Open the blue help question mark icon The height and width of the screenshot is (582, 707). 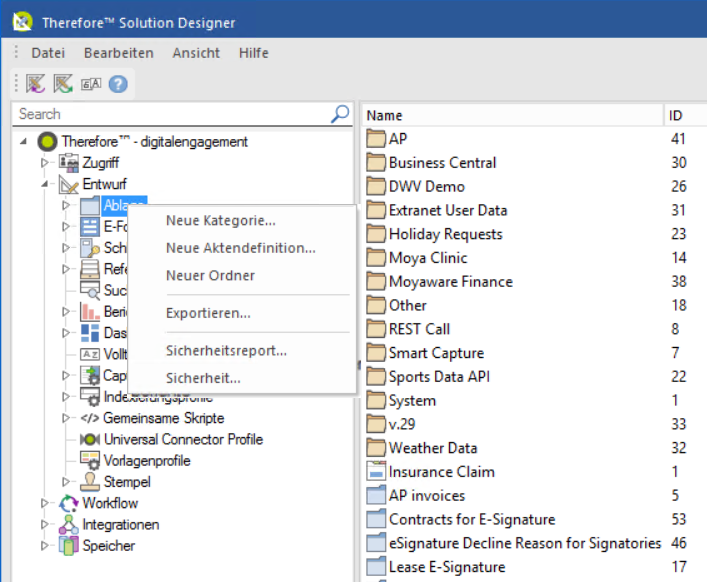click(x=118, y=84)
